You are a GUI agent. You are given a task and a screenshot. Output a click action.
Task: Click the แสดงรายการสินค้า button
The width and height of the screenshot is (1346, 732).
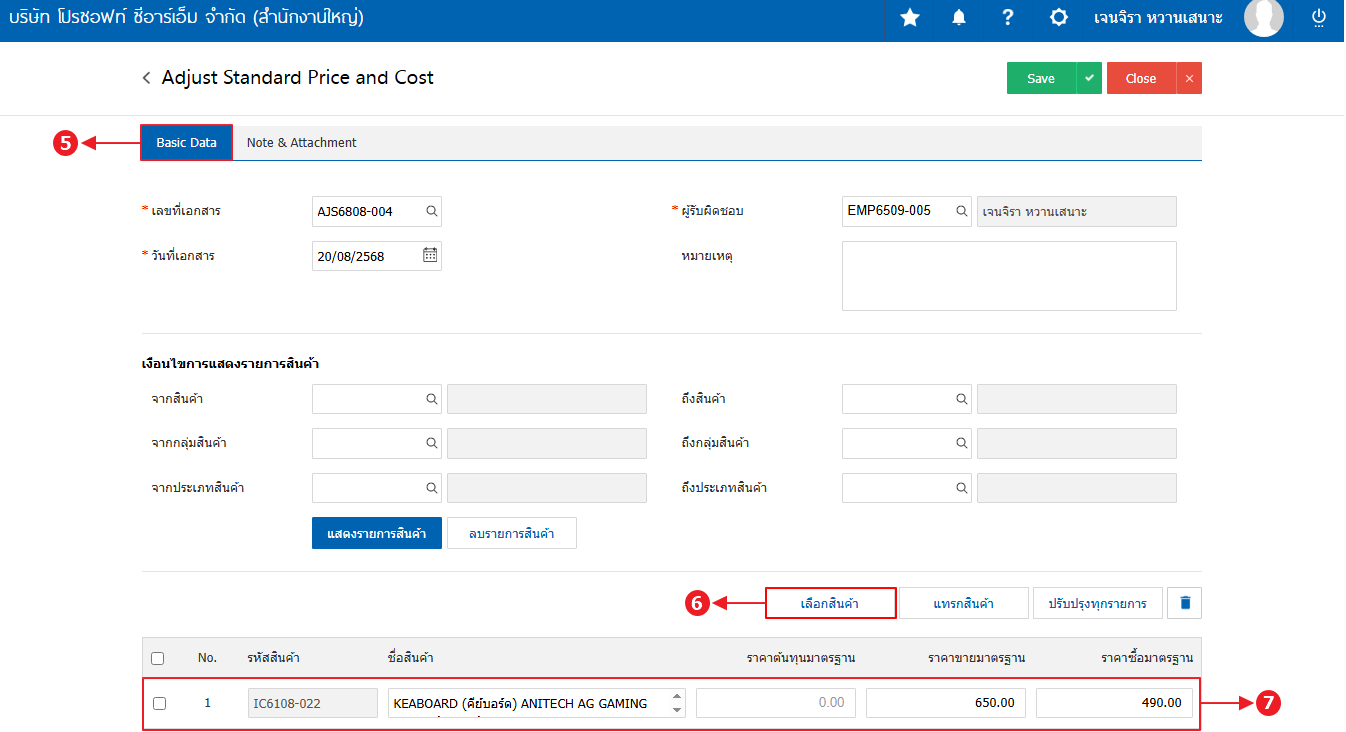[x=376, y=533]
